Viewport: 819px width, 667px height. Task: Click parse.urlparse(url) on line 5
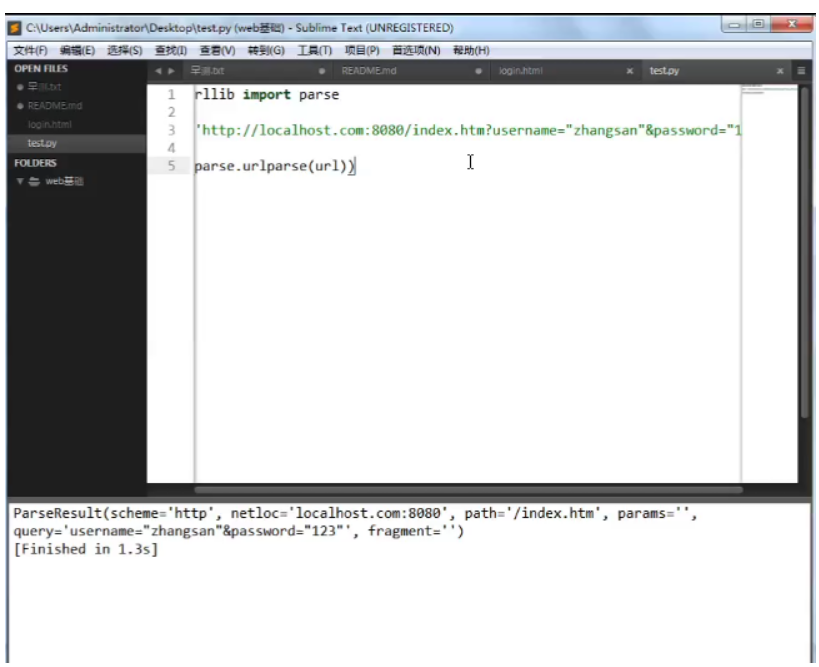(274, 166)
